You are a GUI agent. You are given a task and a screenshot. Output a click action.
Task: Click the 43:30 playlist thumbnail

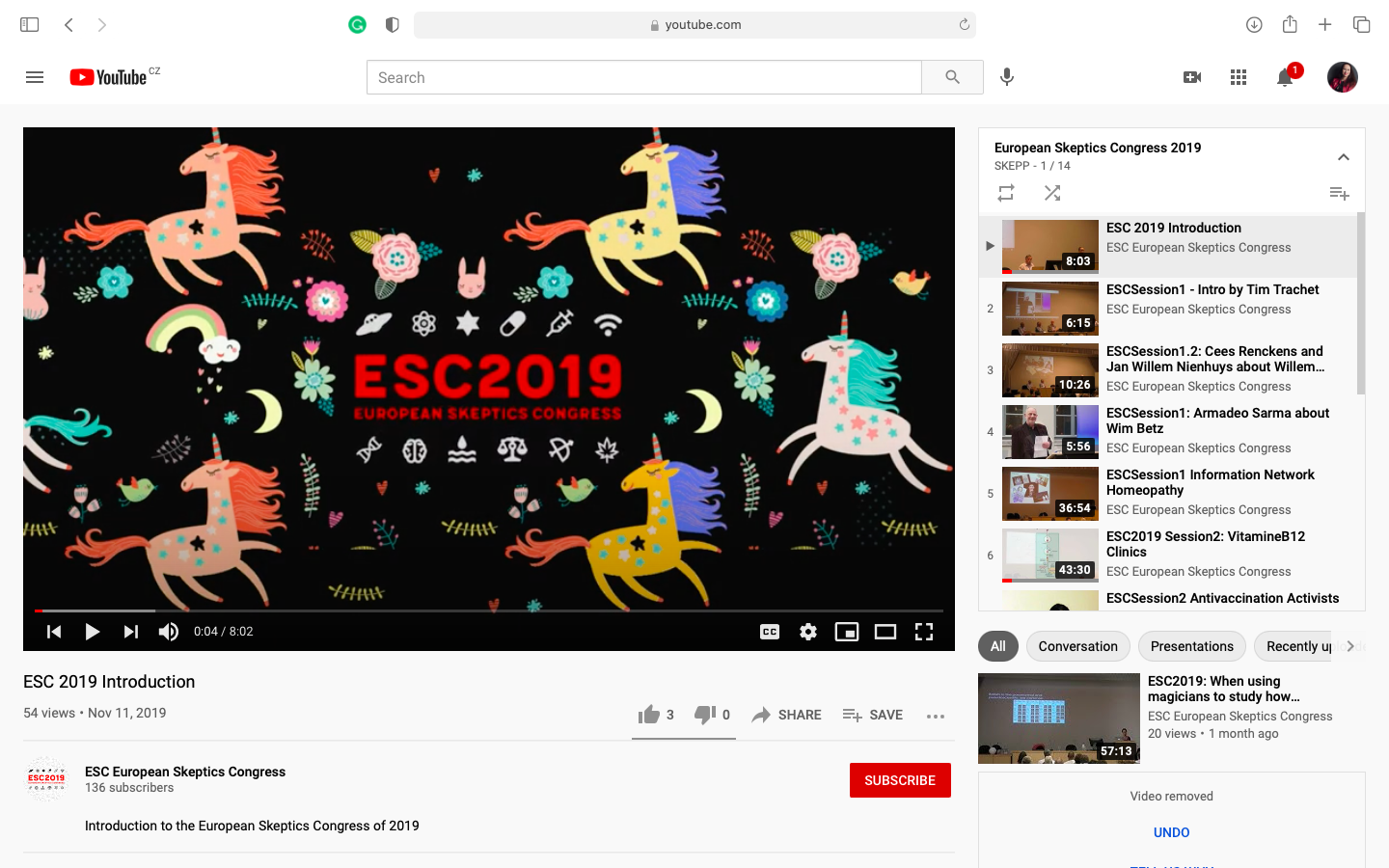coord(1050,556)
